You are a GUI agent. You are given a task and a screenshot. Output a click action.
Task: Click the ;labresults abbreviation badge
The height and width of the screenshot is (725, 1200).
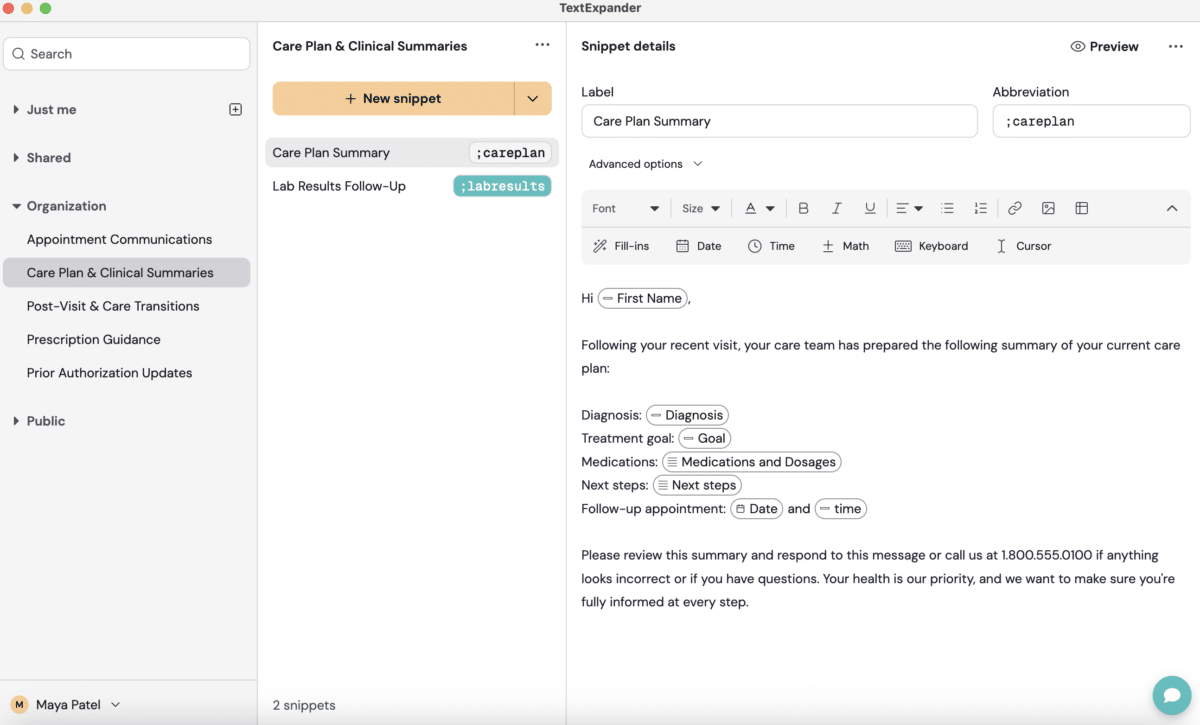click(x=502, y=186)
